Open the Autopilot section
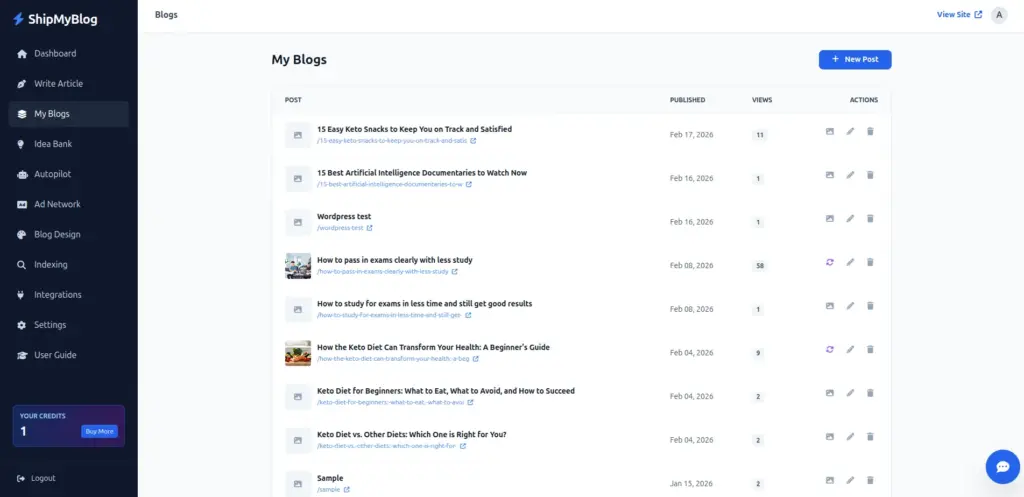 [69, 174]
